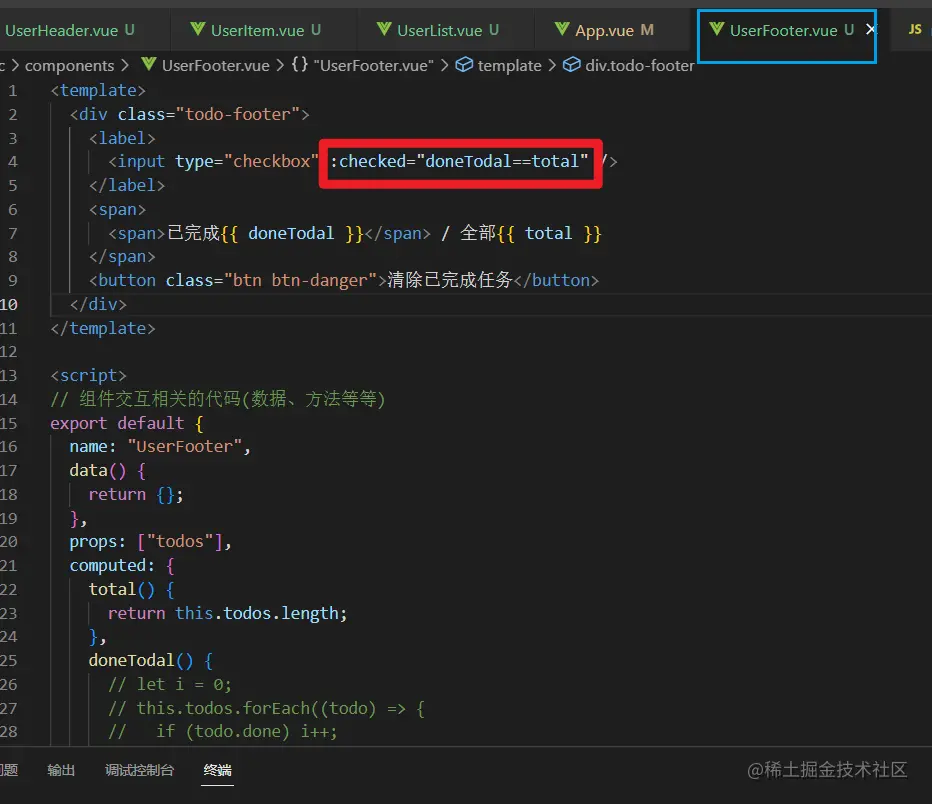This screenshot has width=932, height=804.
Task: Open the template breadcrumb
Action: point(509,65)
